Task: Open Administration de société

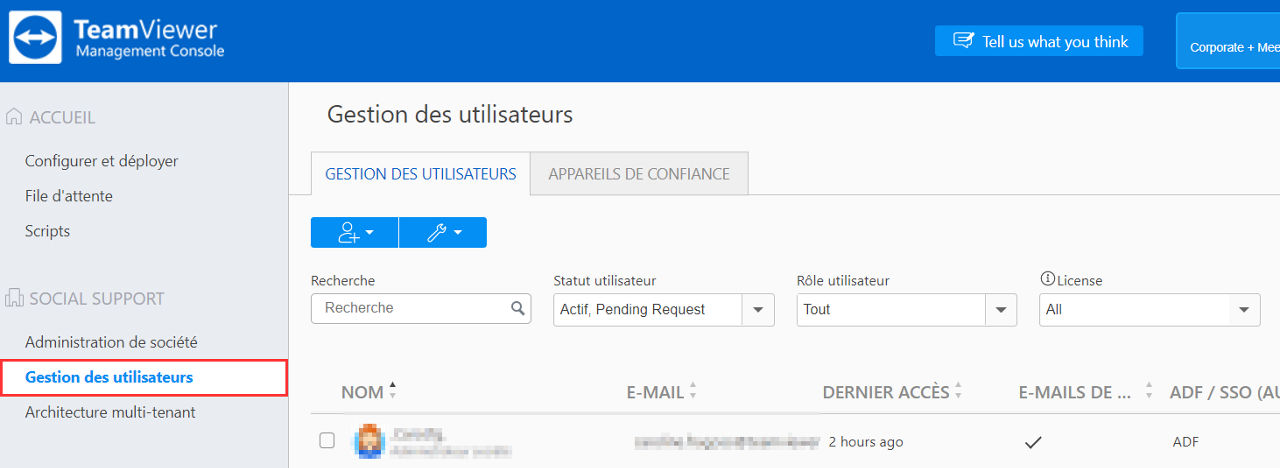Action: [x=111, y=342]
